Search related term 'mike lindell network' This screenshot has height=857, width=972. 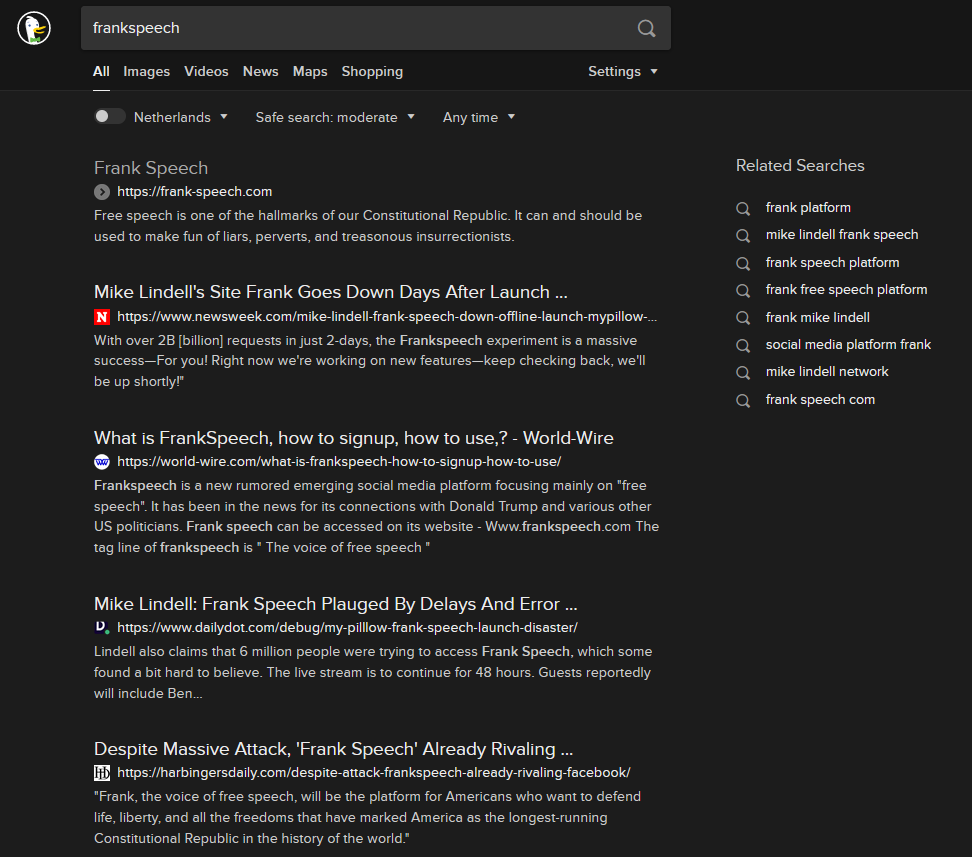tap(827, 372)
